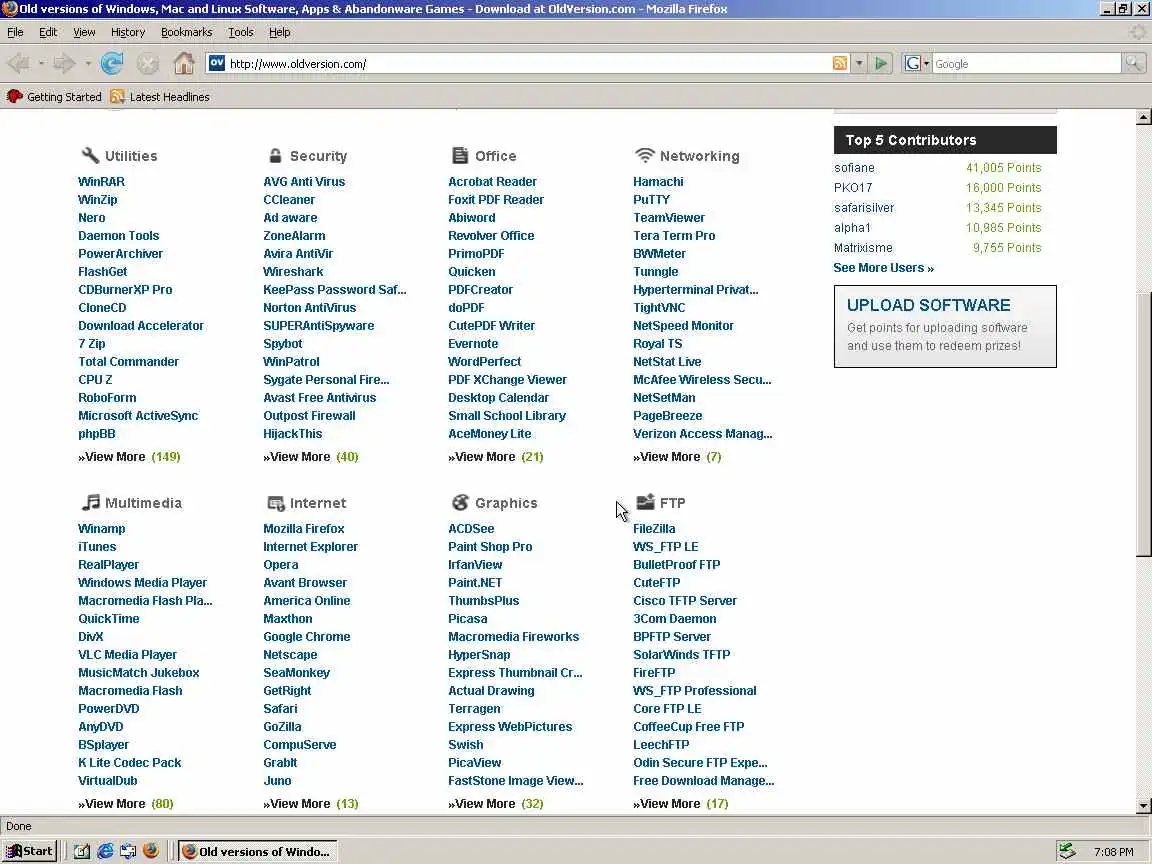Click the Firefox Back arrow button
This screenshot has width=1152, height=864.
coord(18,64)
